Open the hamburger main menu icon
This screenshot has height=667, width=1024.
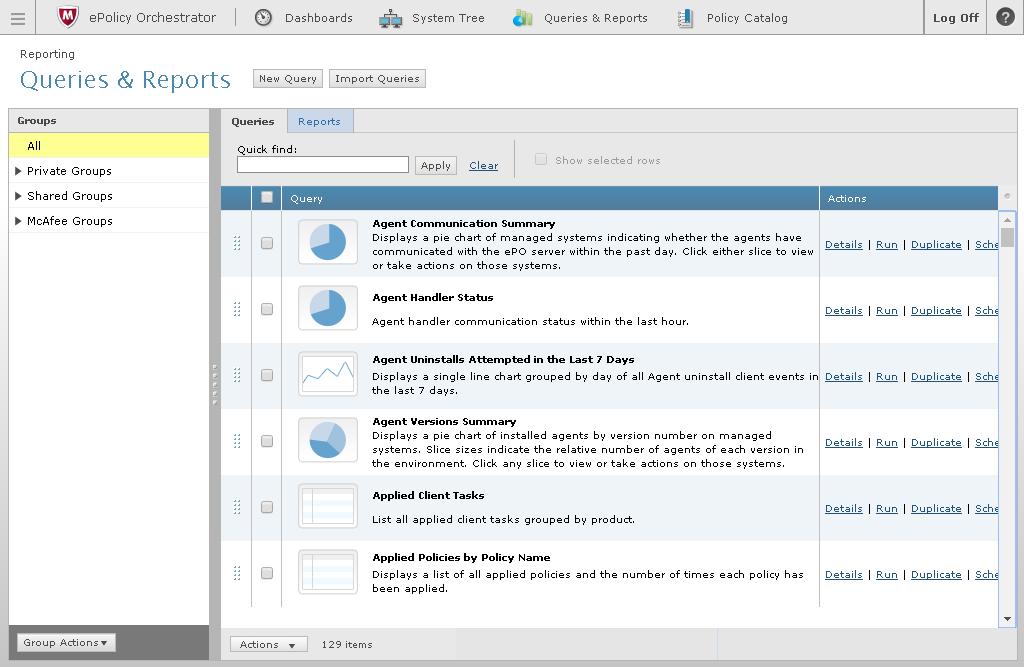(18, 18)
